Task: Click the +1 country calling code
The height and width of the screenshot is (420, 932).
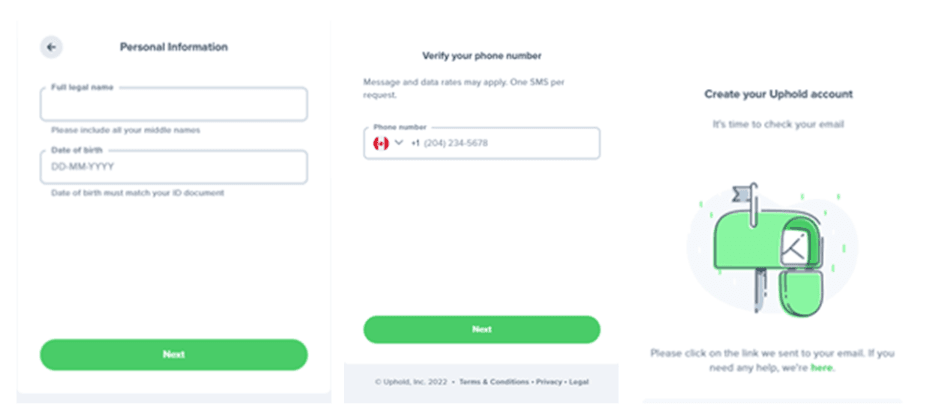Action: (x=415, y=143)
